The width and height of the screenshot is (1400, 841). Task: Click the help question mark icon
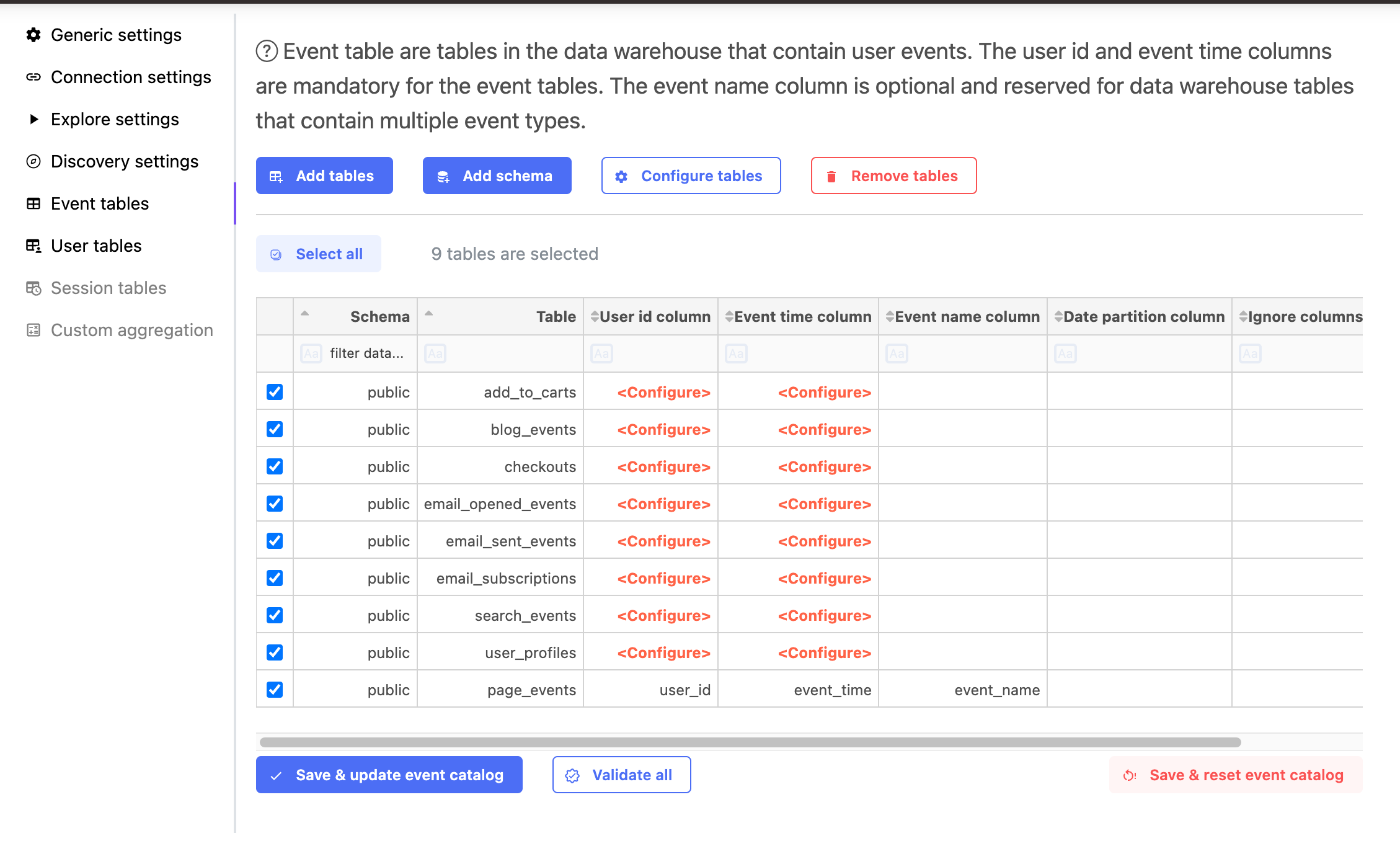click(267, 51)
